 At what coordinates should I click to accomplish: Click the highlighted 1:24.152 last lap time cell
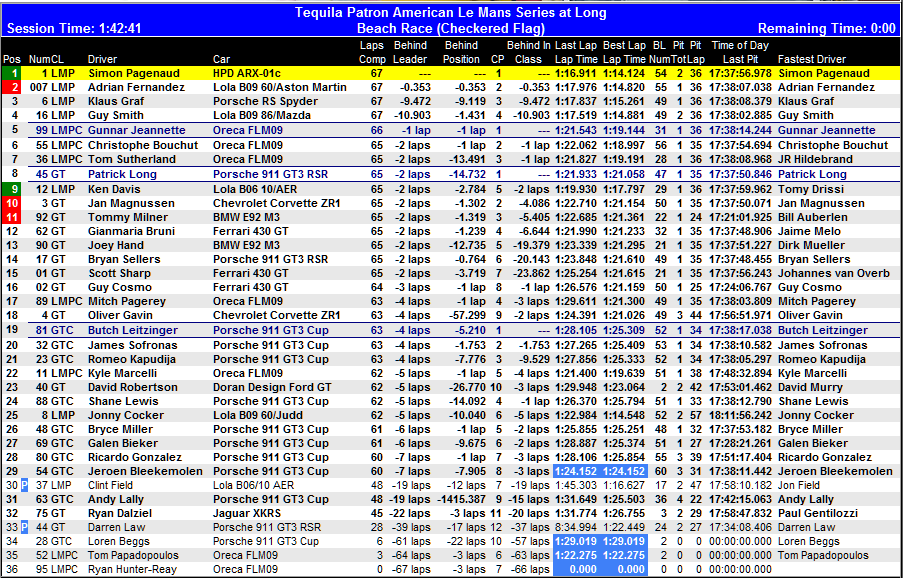(x=575, y=471)
